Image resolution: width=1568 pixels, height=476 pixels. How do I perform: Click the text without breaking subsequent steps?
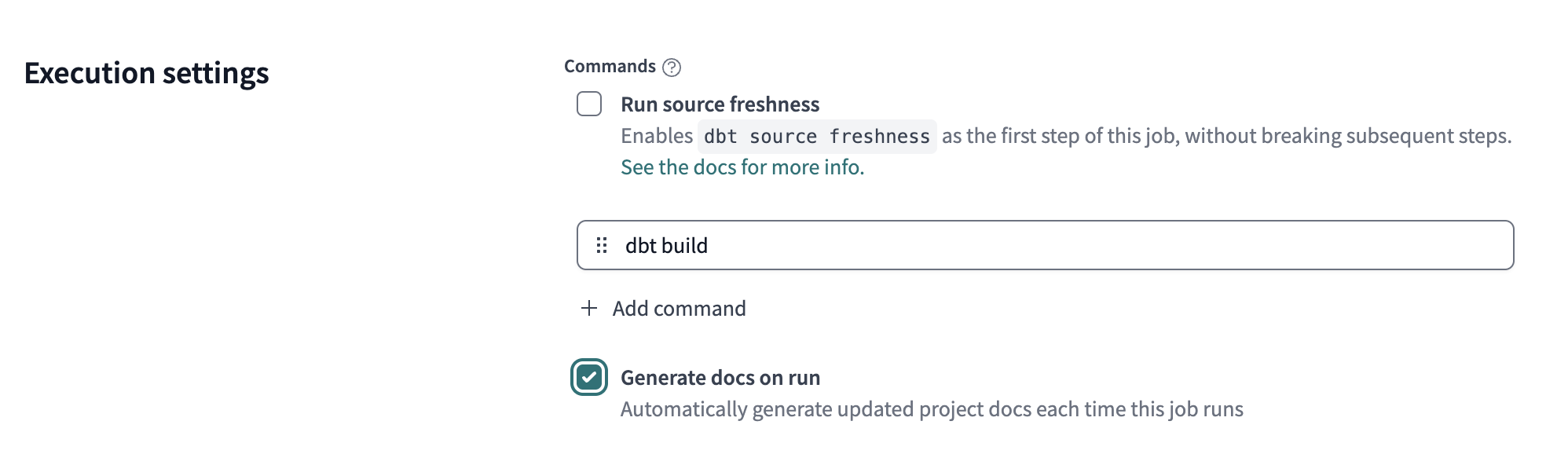click(x=1347, y=136)
